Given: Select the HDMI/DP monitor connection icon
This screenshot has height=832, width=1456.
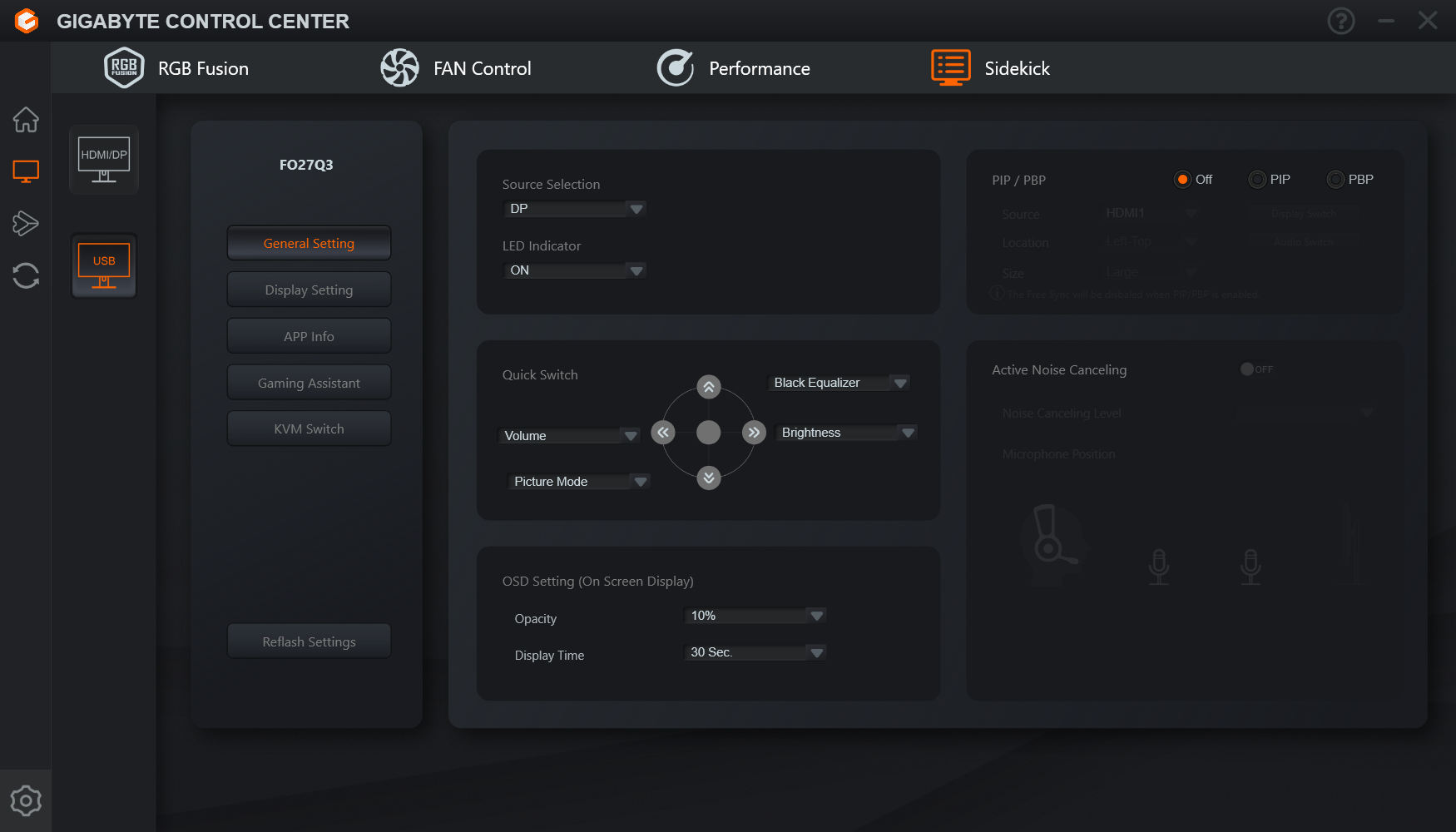Looking at the screenshot, I should point(104,160).
